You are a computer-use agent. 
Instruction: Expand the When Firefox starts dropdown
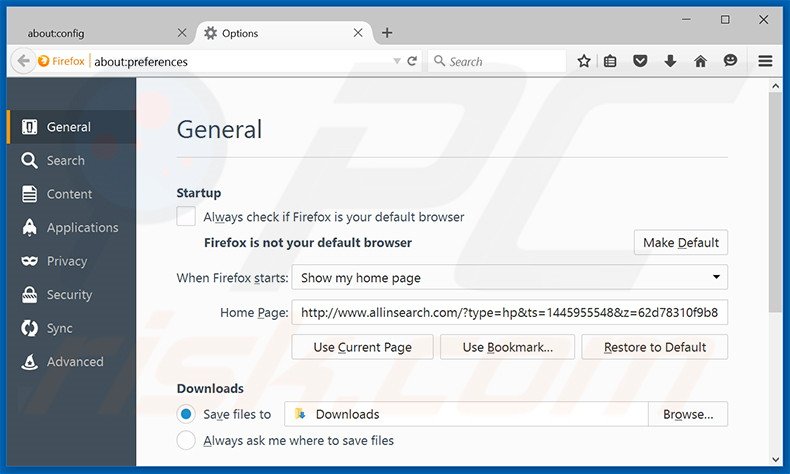[509, 278]
